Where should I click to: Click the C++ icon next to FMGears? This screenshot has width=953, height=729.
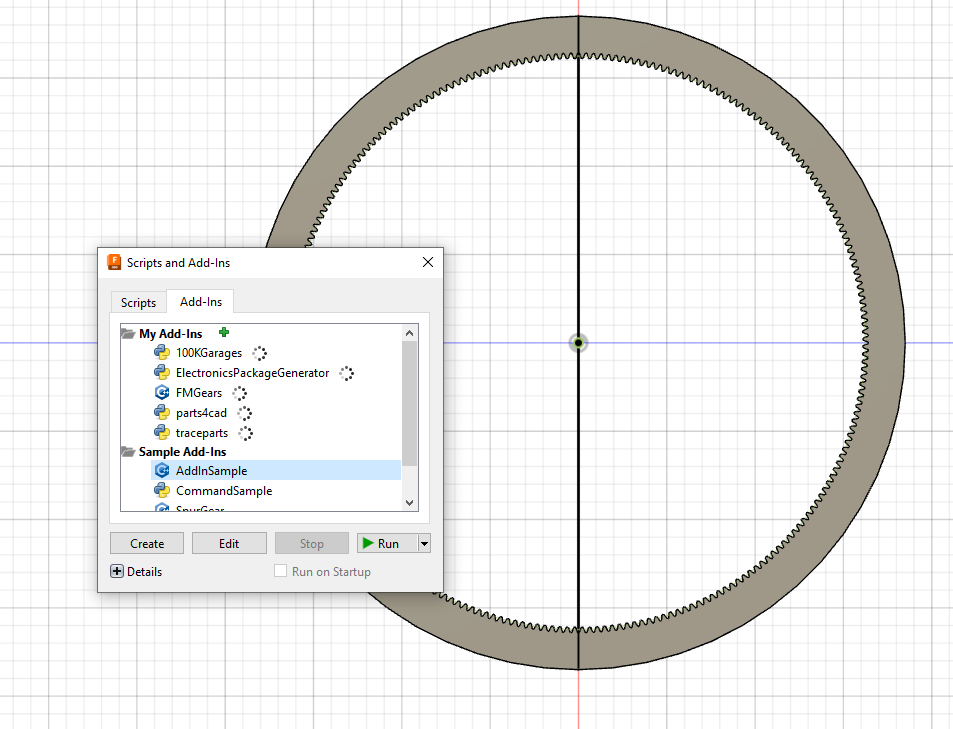(161, 393)
